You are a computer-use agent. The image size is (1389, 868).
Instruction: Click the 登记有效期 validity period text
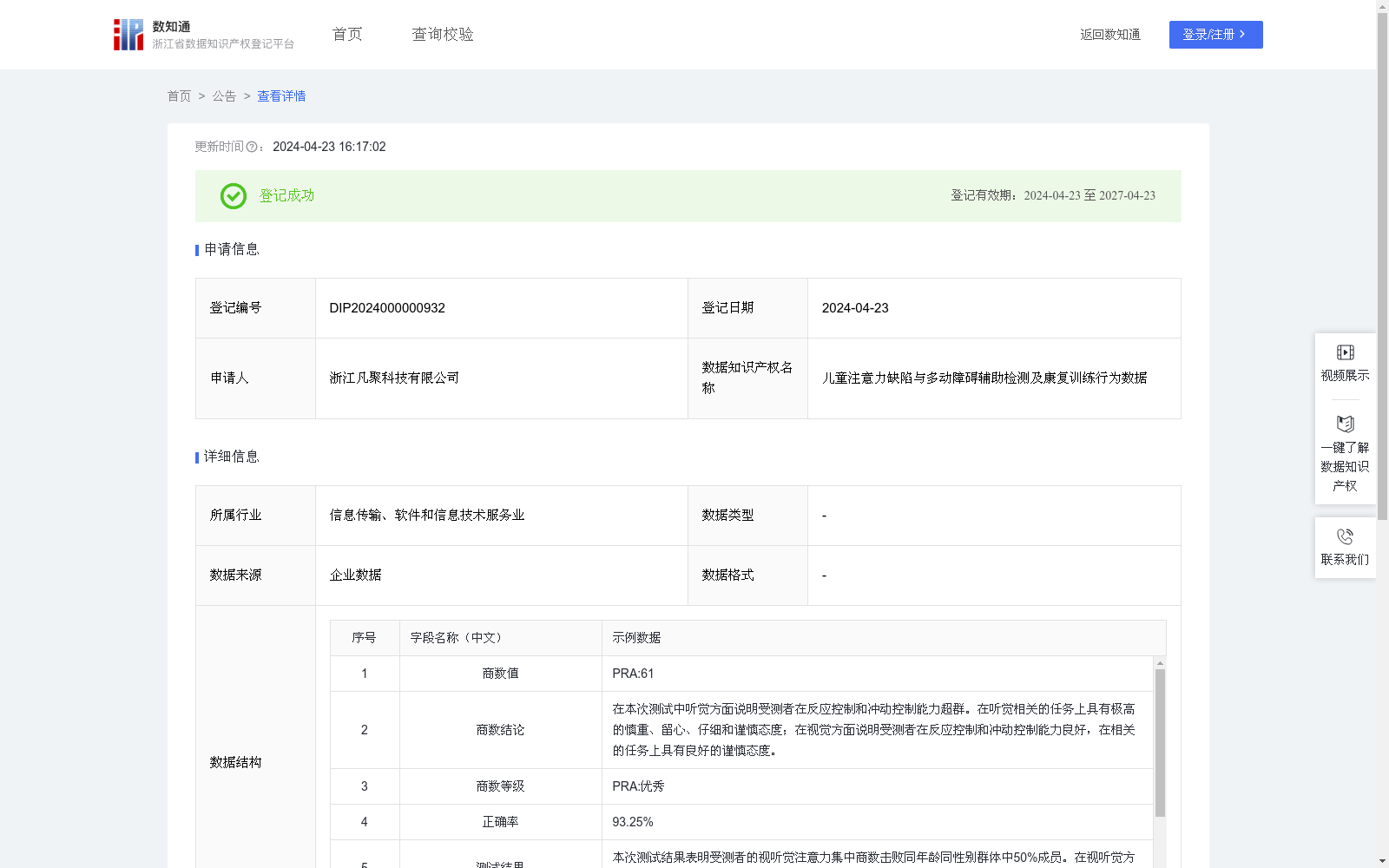1053,196
